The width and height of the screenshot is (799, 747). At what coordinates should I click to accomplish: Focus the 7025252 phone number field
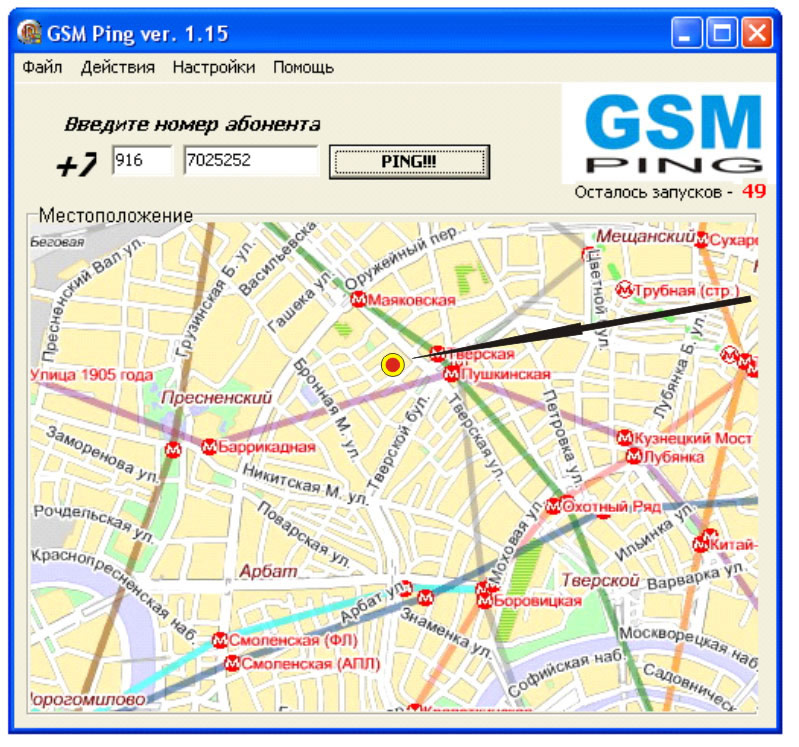coord(251,161)
